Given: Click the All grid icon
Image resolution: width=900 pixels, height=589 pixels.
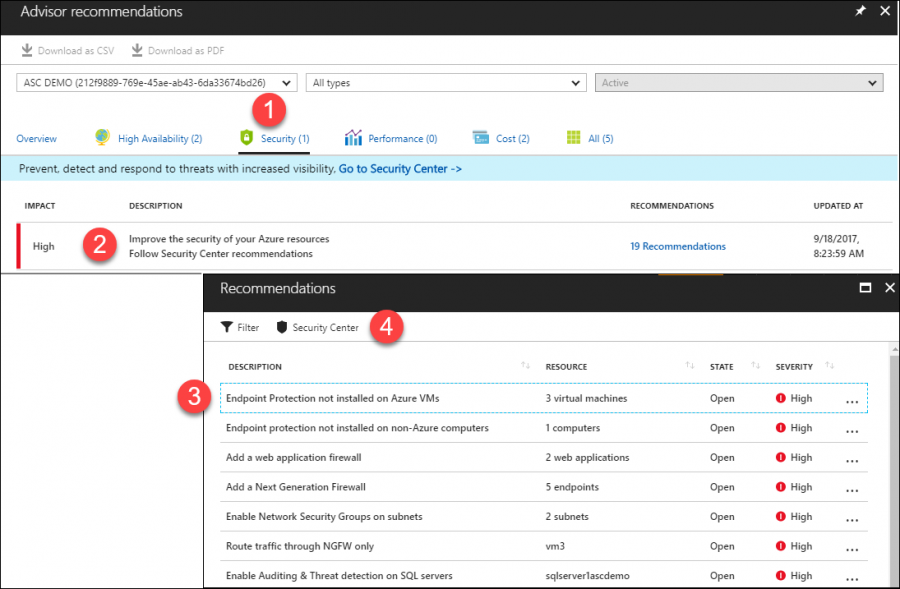Looking at the screenshot, I should pos(573,137).
